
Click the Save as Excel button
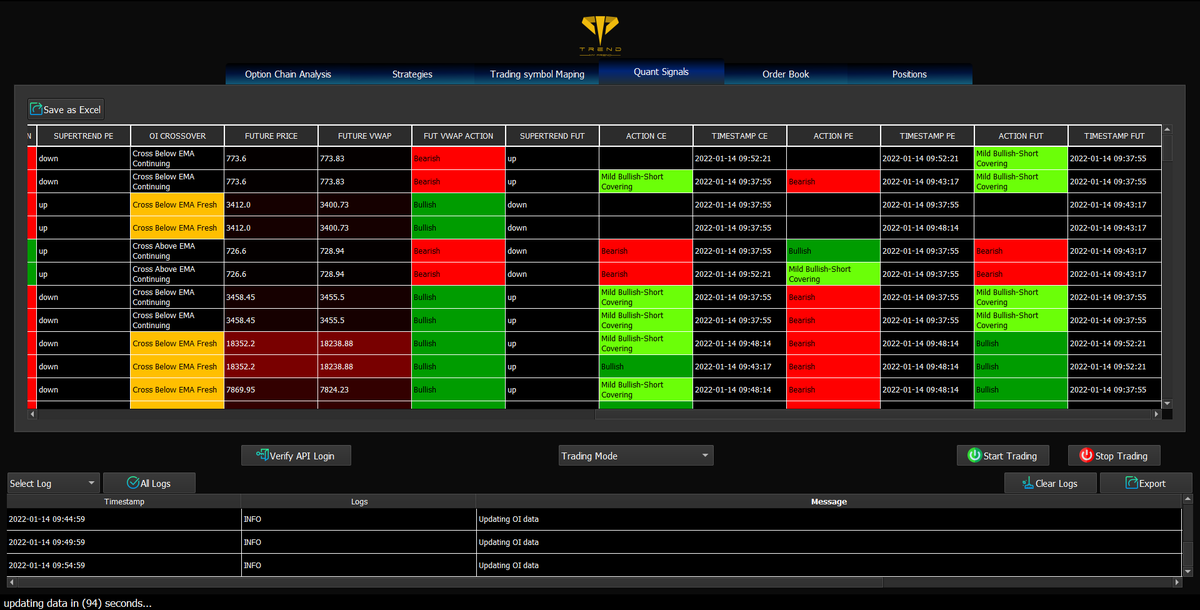tap(66, 109)
